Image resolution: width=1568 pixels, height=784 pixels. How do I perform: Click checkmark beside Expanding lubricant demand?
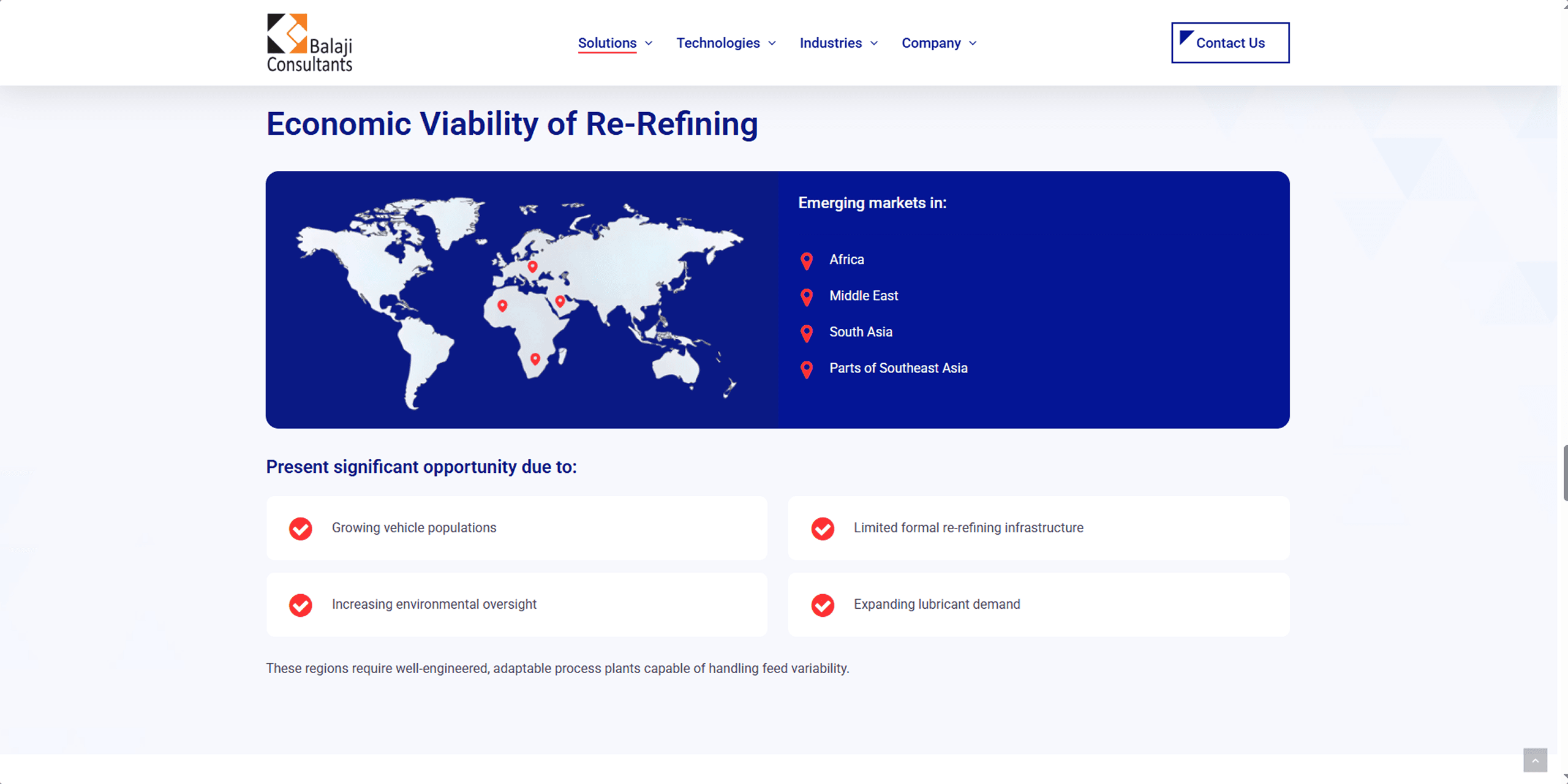click(823, 605)
